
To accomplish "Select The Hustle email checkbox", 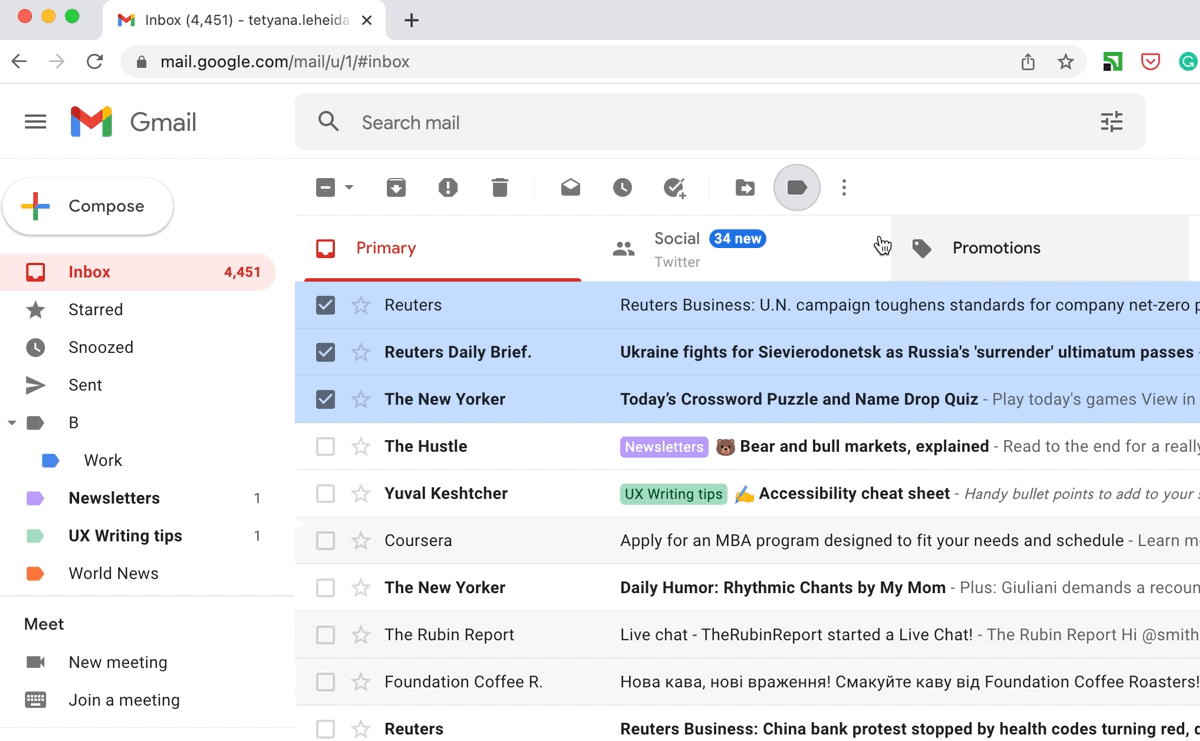I will 325,446.
